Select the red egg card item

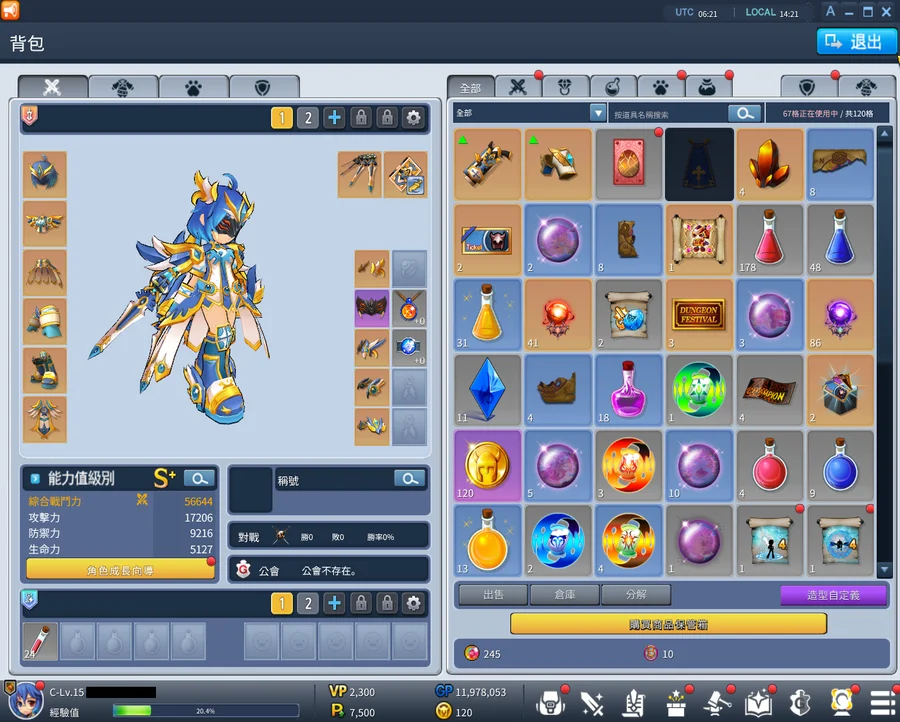pos(628,164)
